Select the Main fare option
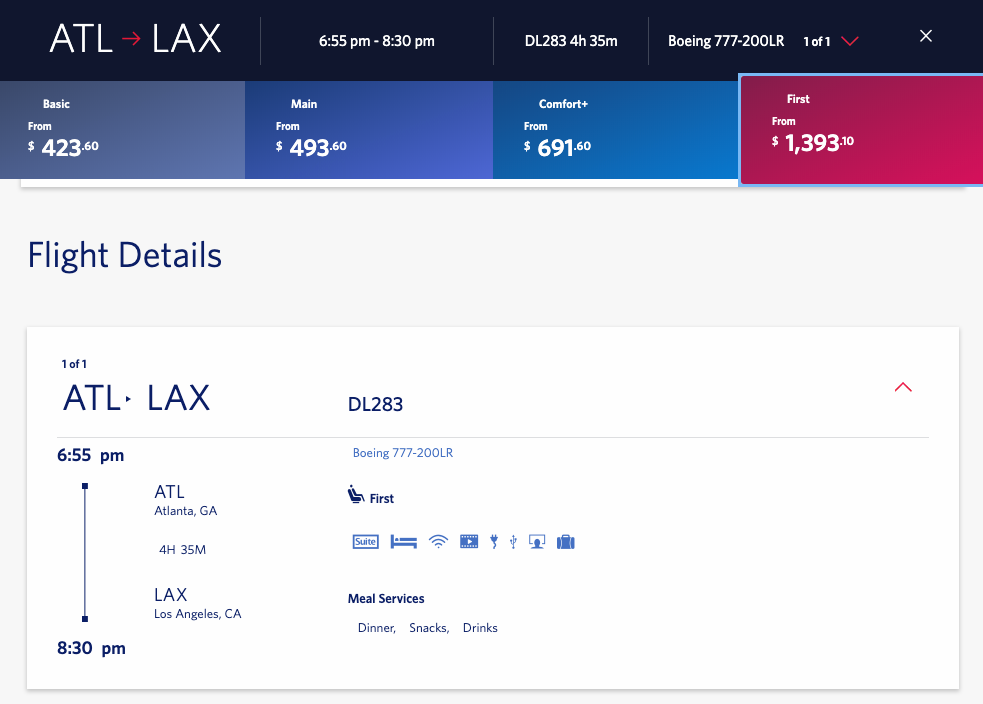Image resolution: width=983 pixels, height=704 pixels. (x=368, y=130)
